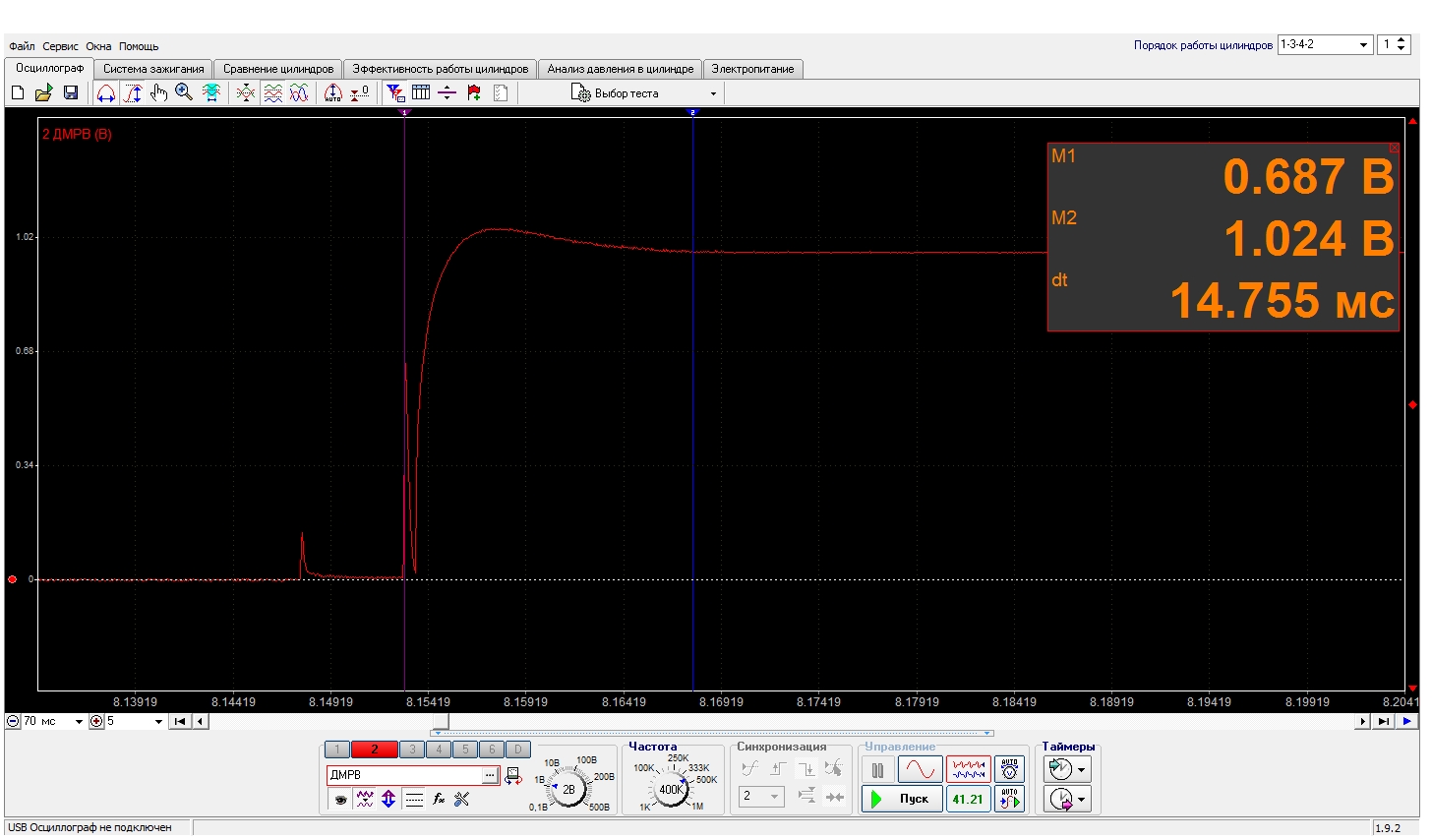Select the horizontal stretch tool
This screenshot has height=840, width=1432.
[106, 92]
